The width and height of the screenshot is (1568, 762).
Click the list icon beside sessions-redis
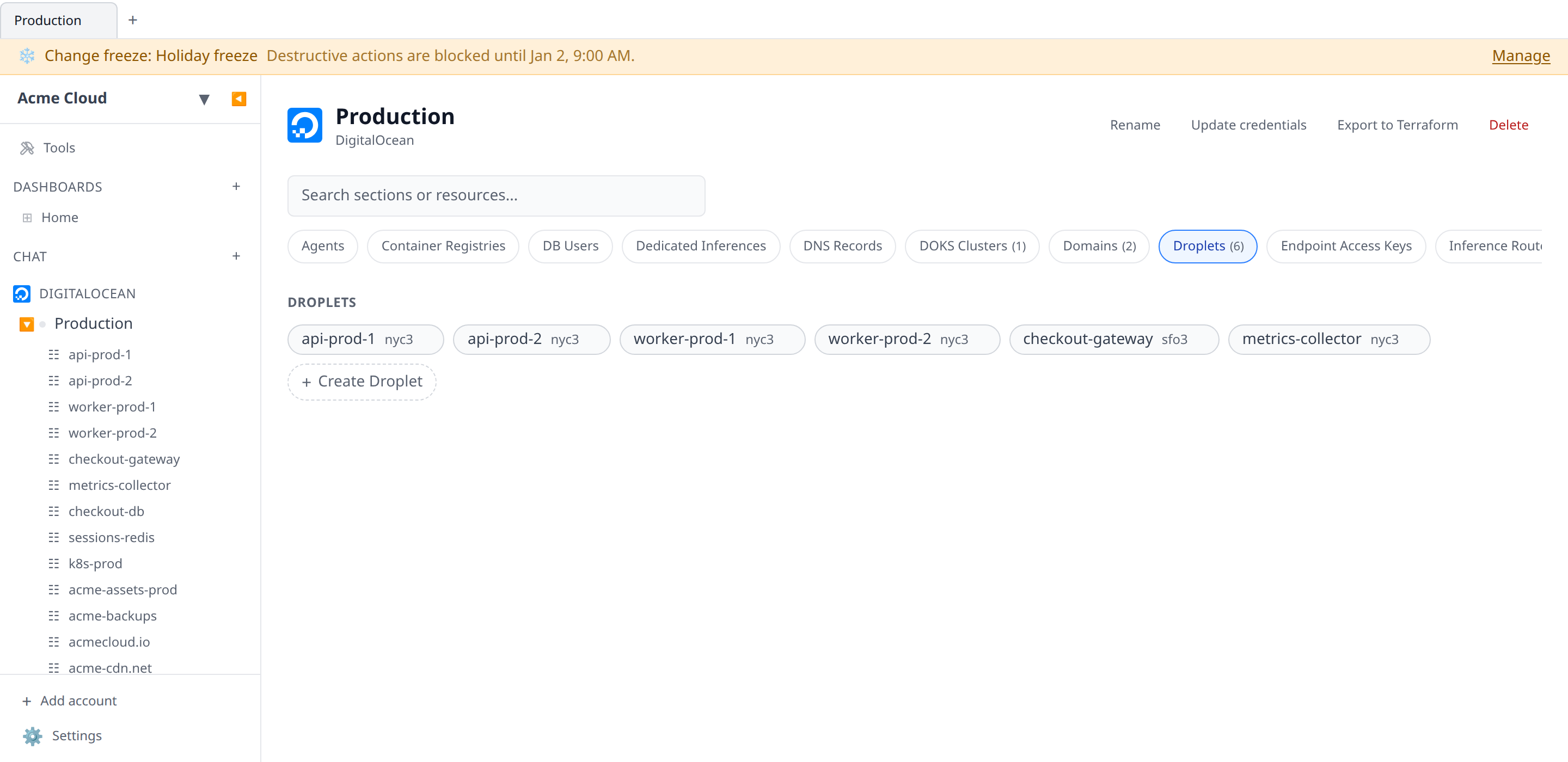tap(53, 538)
